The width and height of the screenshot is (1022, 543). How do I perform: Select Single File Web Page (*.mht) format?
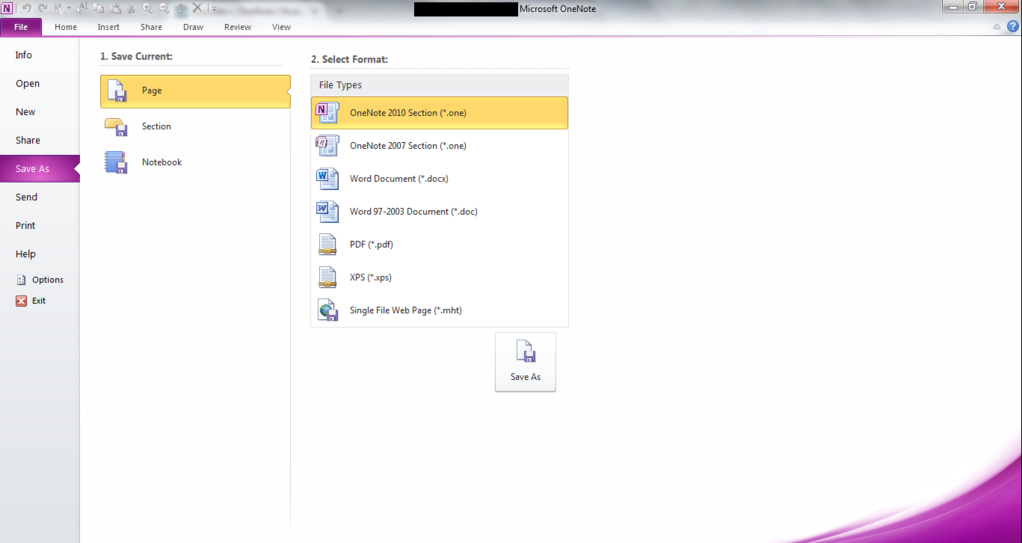(x=439, y=310)
